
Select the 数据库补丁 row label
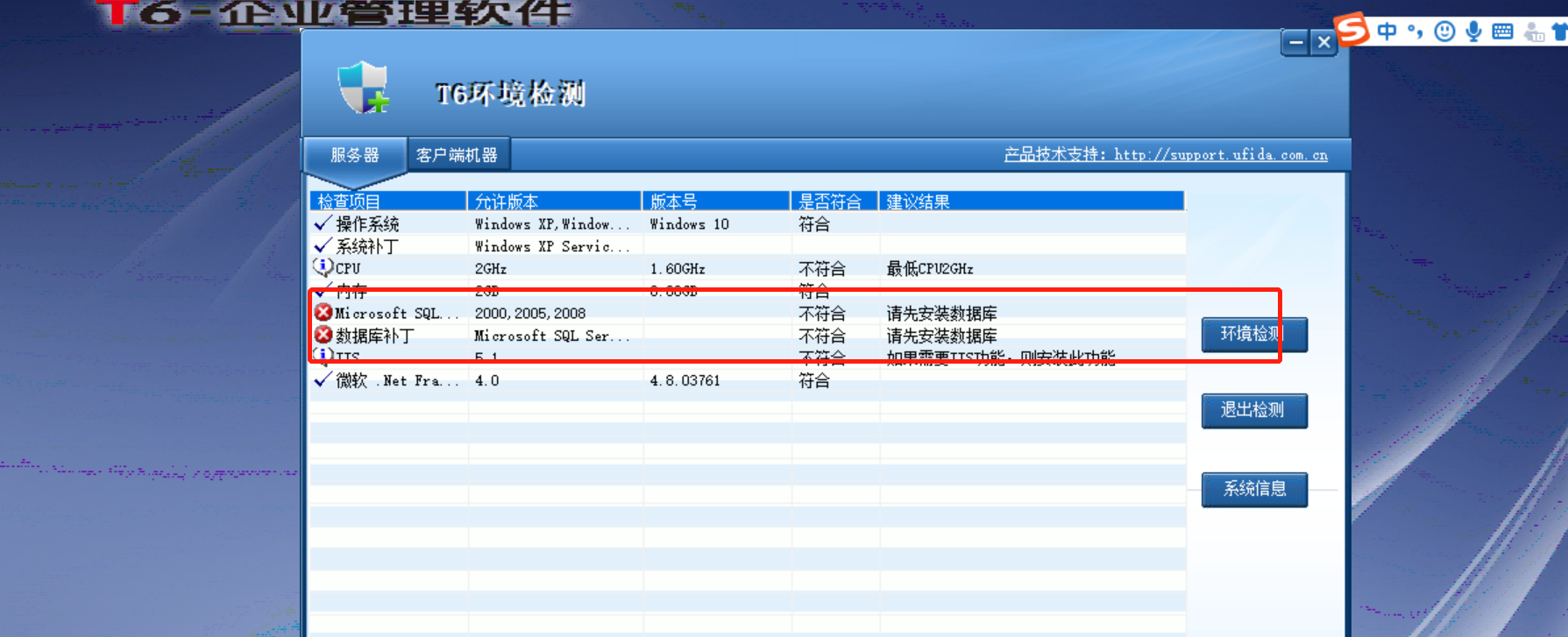[x=375, y=336]
